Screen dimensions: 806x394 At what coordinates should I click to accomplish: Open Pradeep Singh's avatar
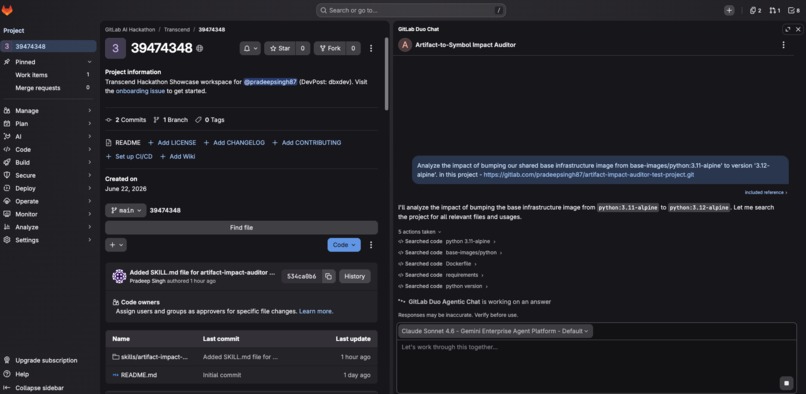(119, 276)
